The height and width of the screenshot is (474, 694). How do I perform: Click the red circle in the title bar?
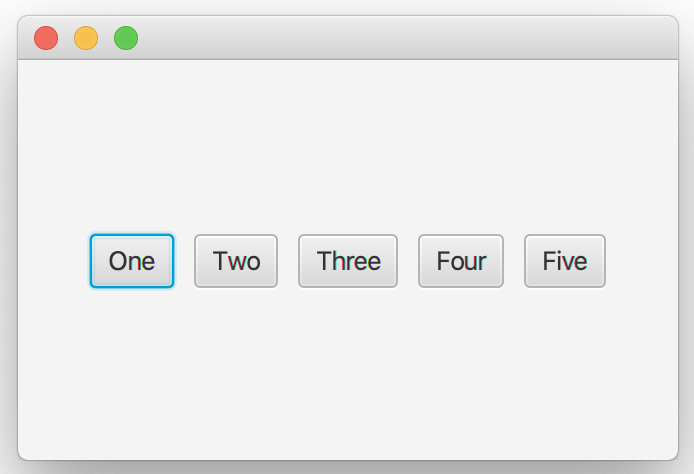tap(46, 38)
